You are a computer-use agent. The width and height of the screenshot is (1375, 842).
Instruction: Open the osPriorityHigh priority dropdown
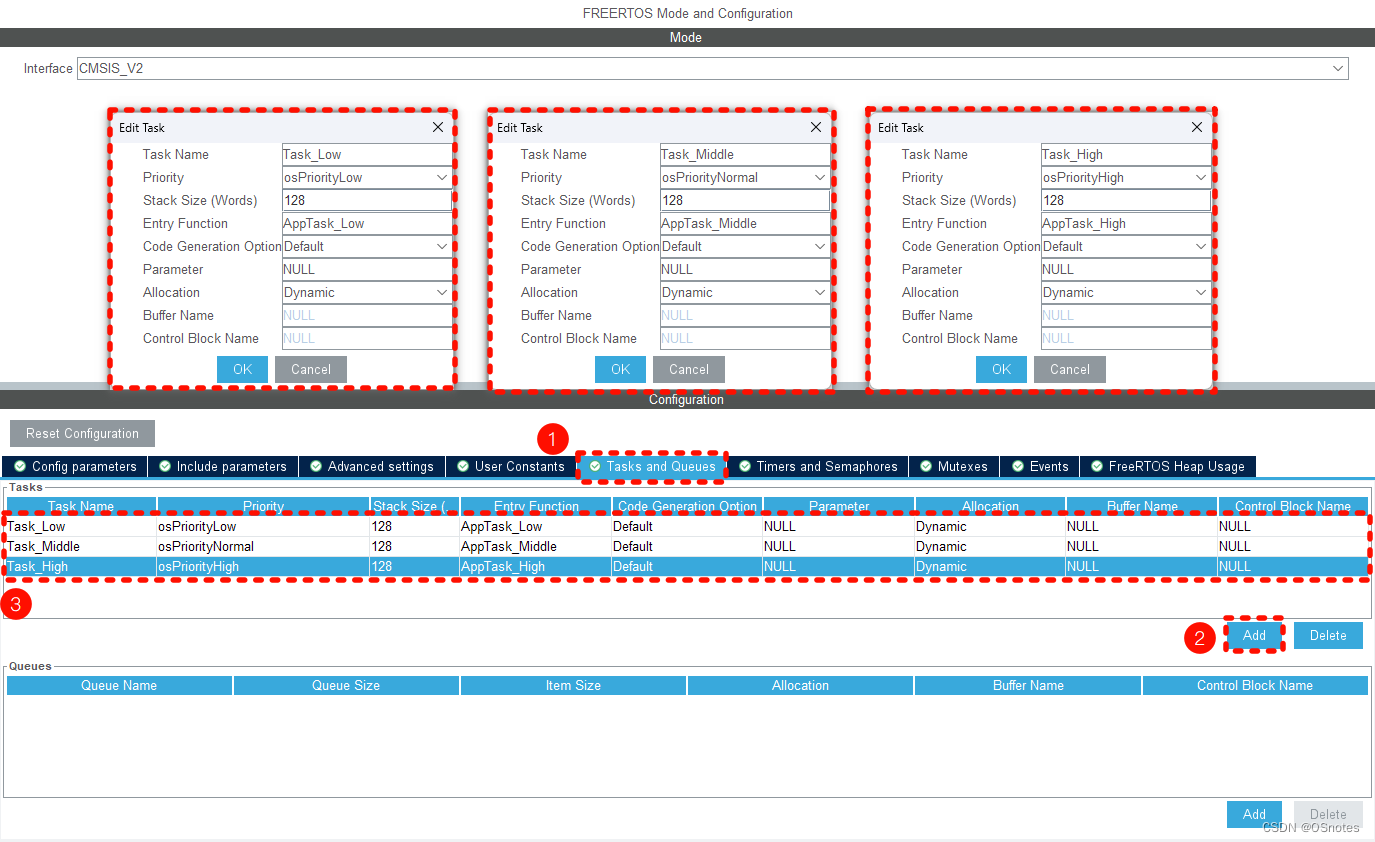[x=1126, y=177]
